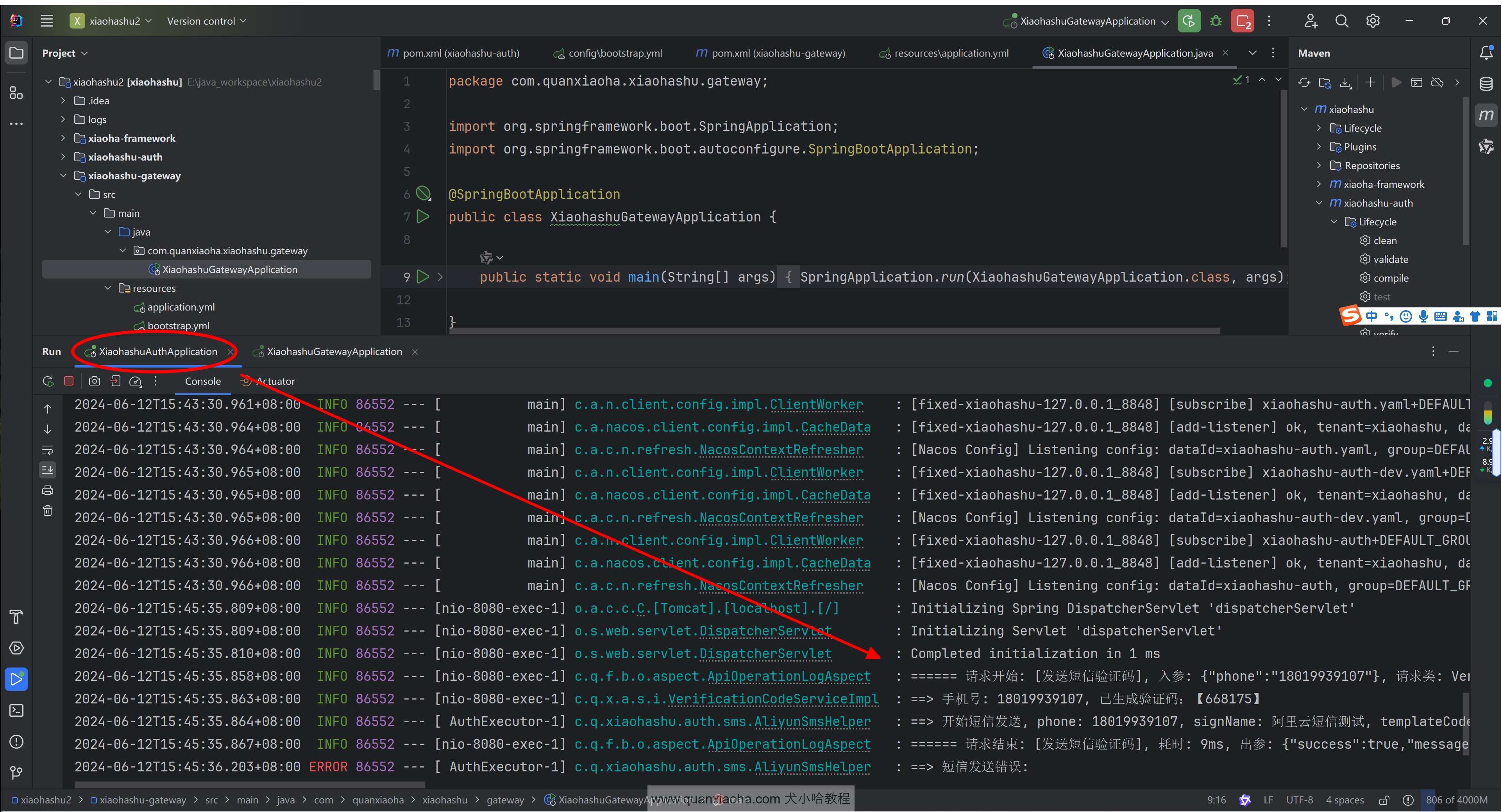The image size is (1502, 812).
Task: Click the Clear All trash icon in console
Action: (x=48, y=510)
